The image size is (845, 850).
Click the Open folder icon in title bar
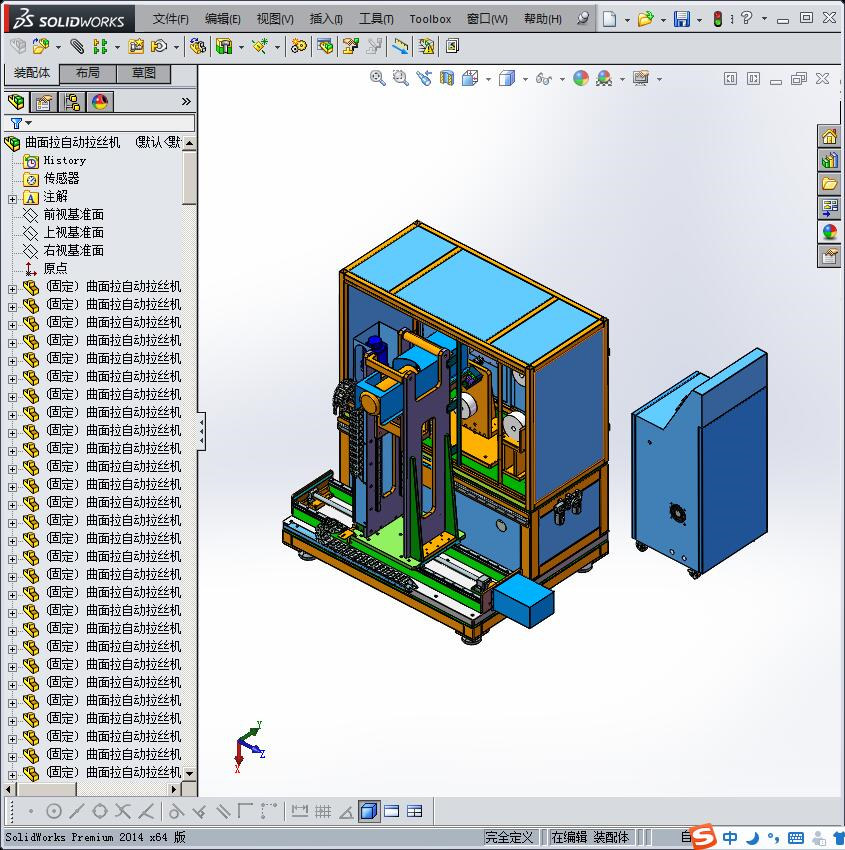[646, 19]
